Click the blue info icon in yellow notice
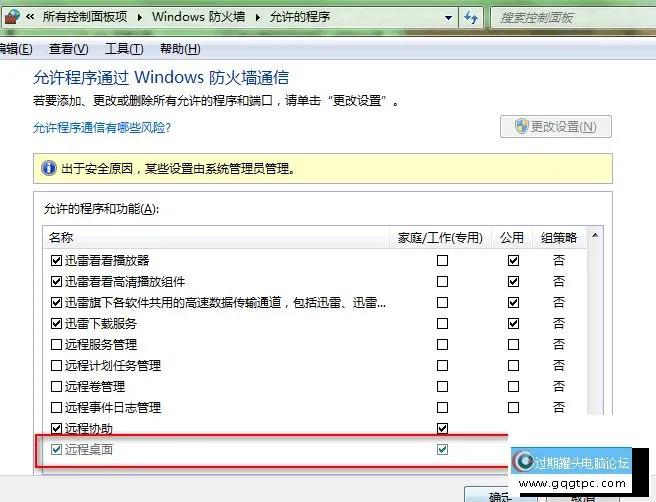Screen dimensions: 656x502 click(x=48, y=168)
